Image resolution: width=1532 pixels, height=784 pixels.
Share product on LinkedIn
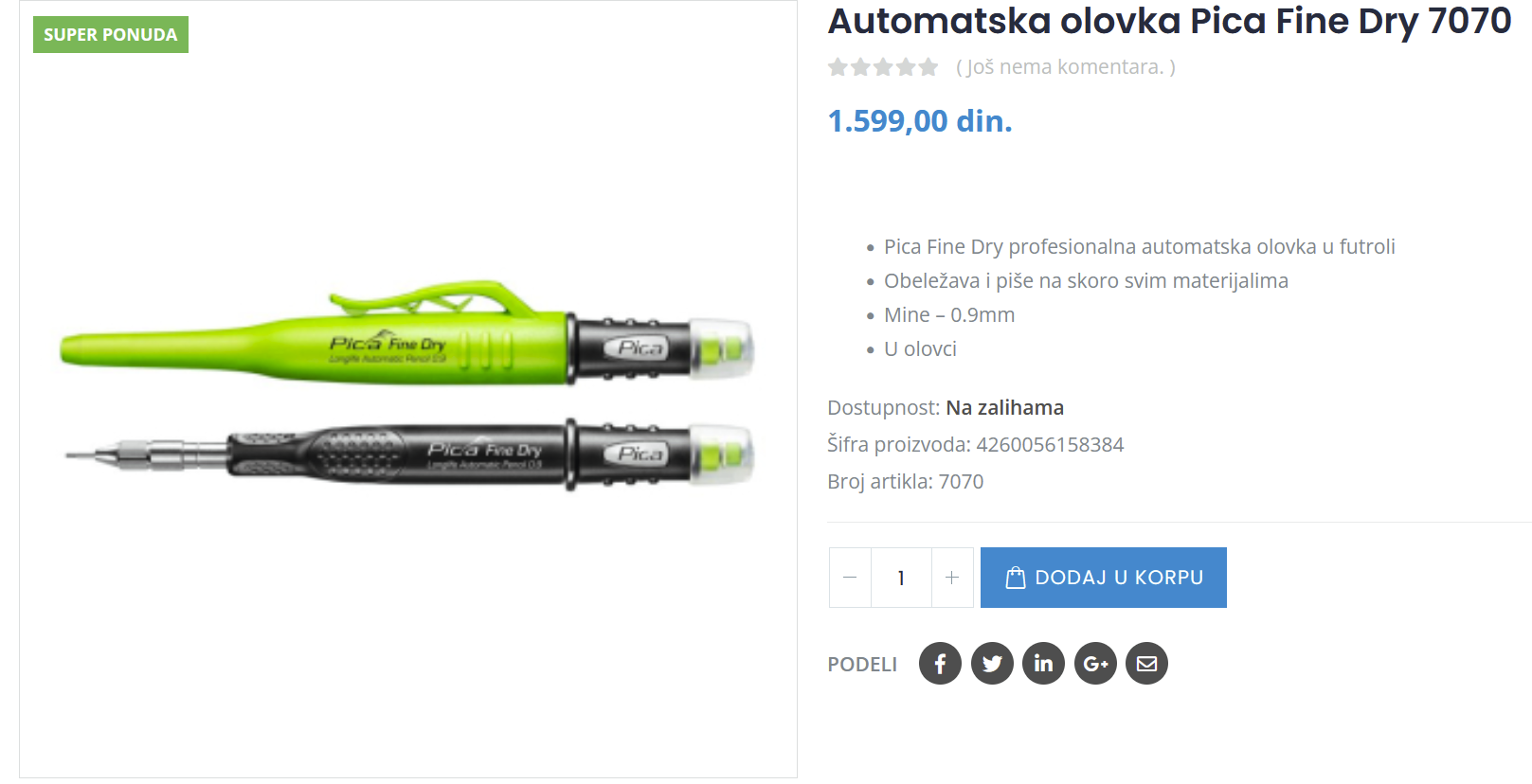click(1043, 664)
